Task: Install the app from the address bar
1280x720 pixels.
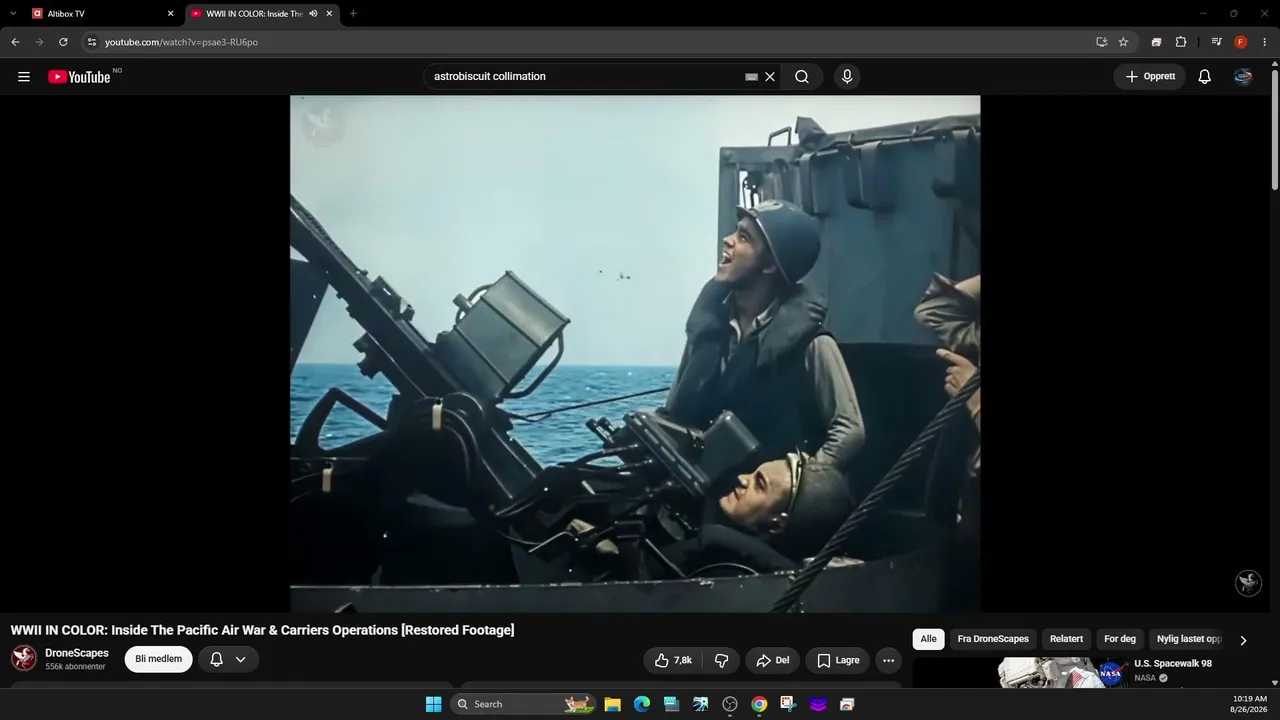Action: (1102, 42)
